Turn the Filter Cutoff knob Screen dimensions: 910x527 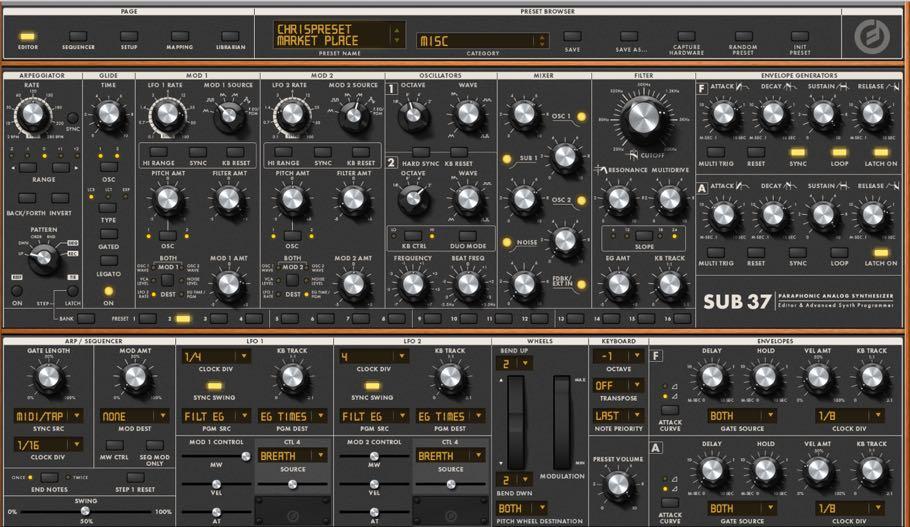pyautogui.click(x=643, y=117)
